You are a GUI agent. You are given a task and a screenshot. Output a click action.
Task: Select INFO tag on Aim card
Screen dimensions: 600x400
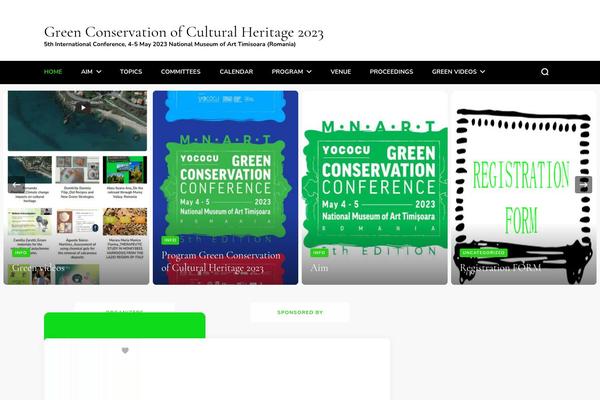[319, 253]
